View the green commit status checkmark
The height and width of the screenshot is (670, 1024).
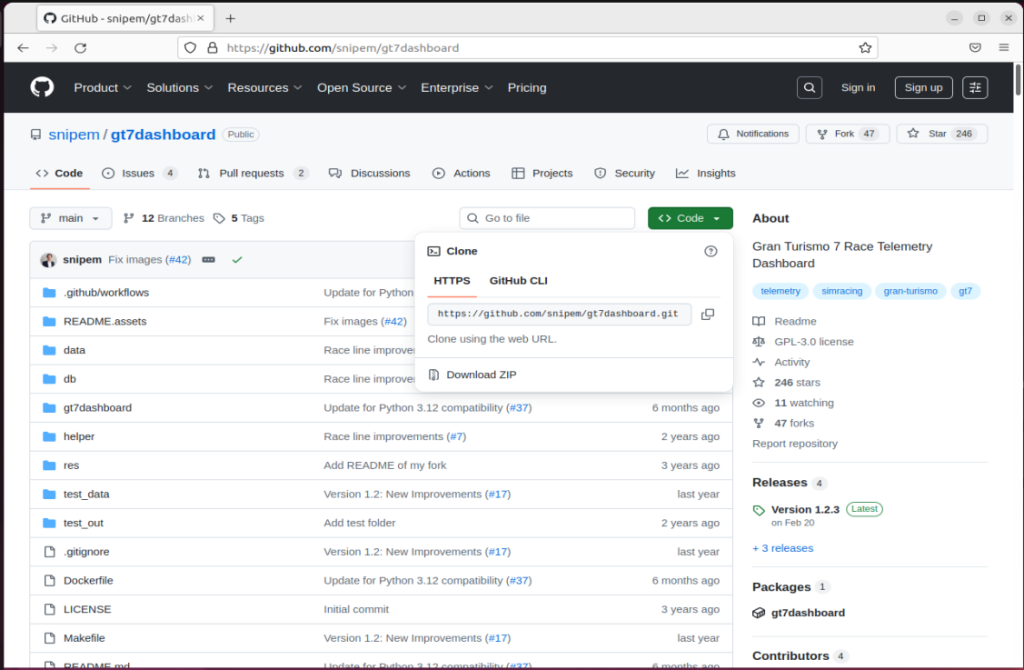pyautogui.click(x=237, y=260)
